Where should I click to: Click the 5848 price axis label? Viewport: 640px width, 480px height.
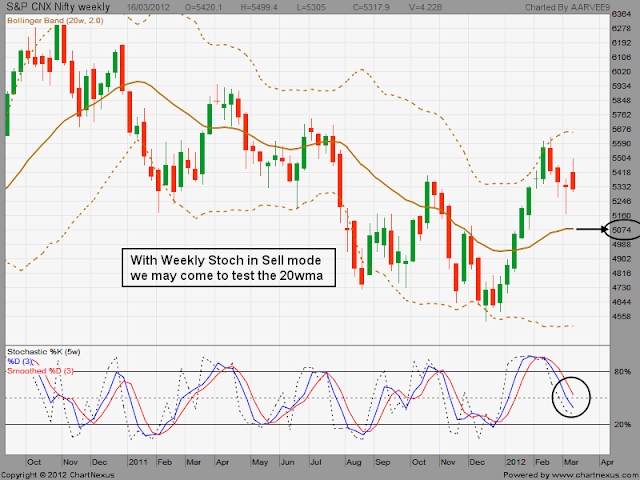point(621,100)
